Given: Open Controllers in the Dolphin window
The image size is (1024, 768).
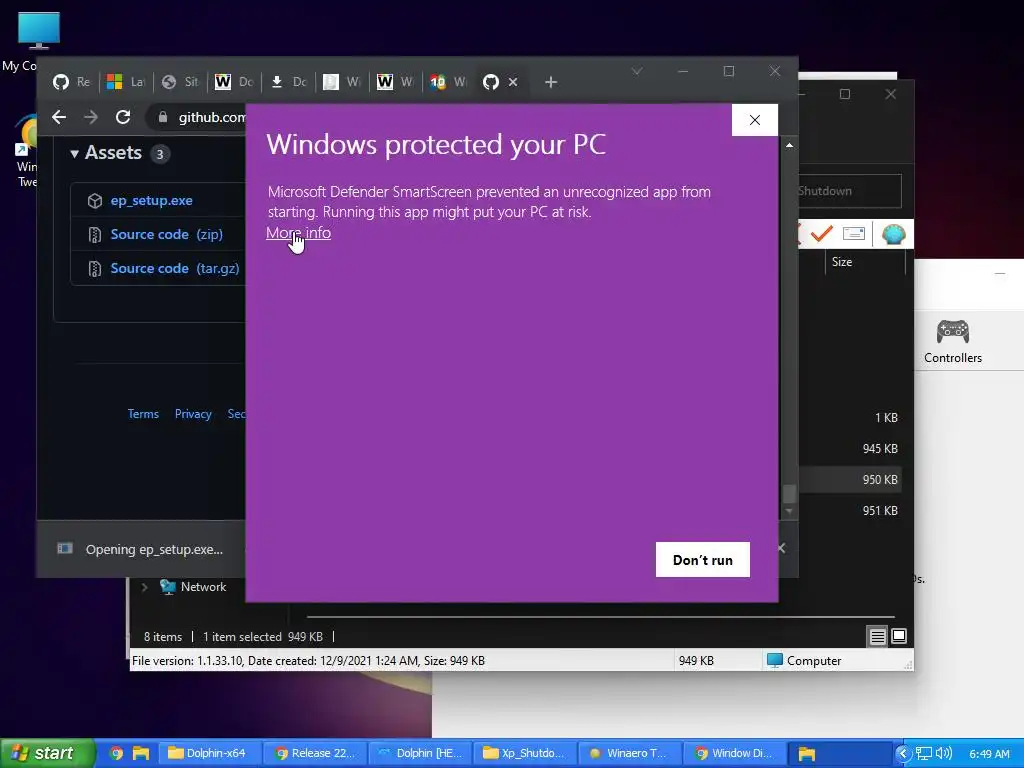Looking at the screenshot, I should click(953, 342).
